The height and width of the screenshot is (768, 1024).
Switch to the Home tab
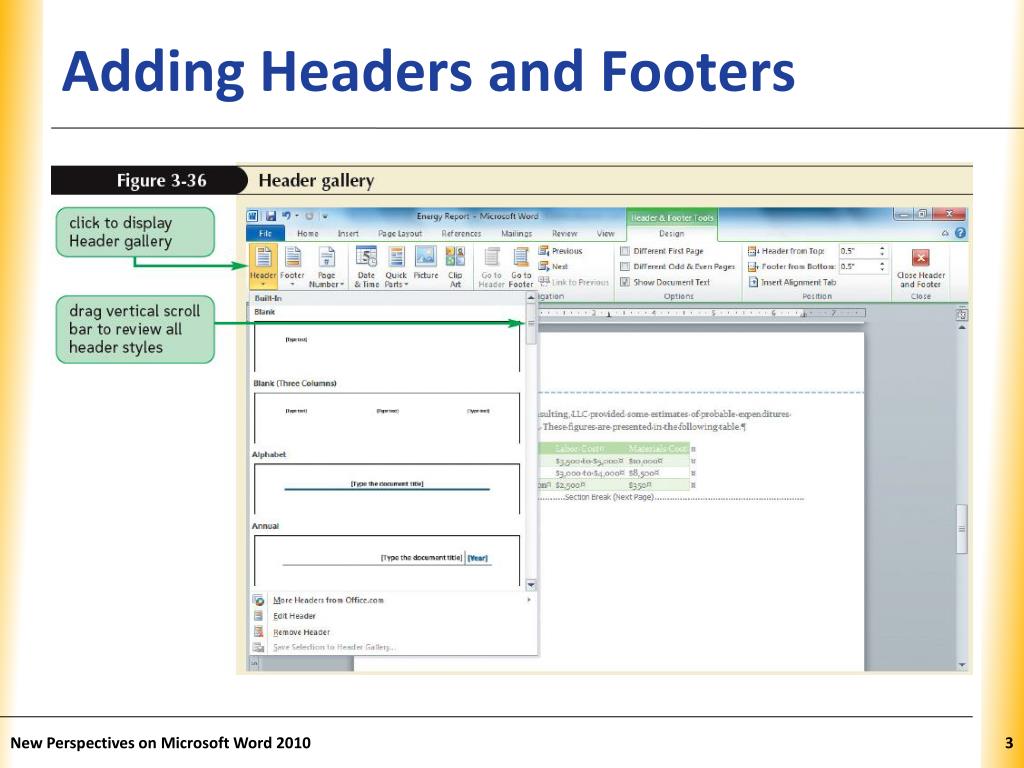click(x=308, y=233)
